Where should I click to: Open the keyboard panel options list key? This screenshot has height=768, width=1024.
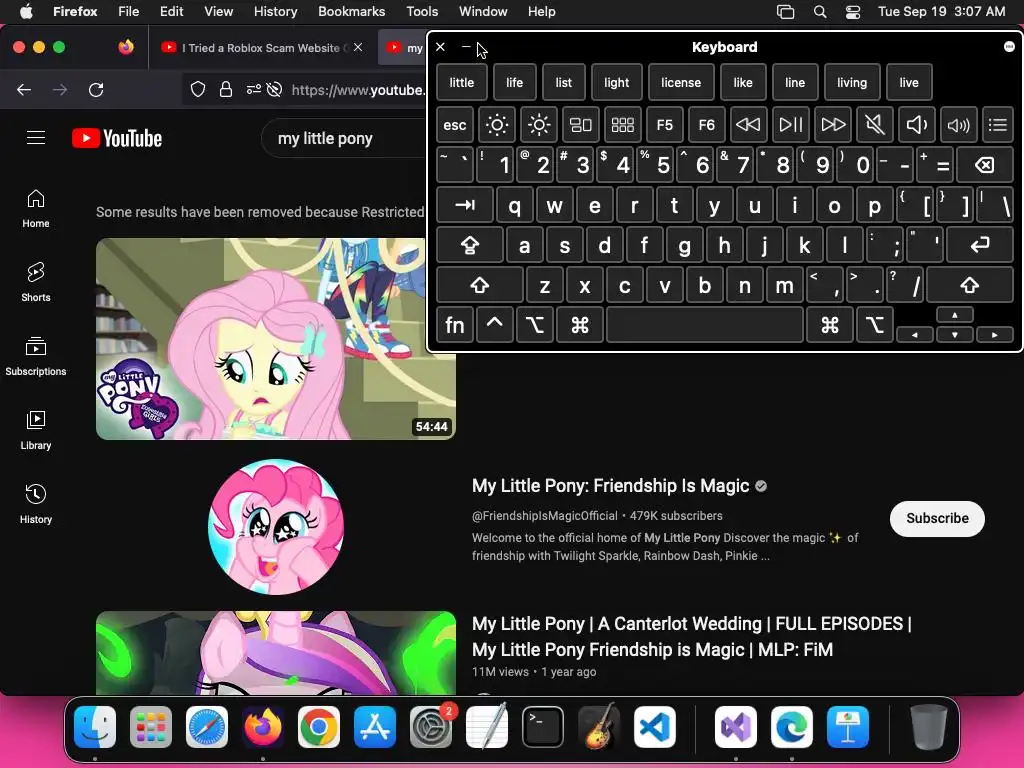pyautogui.click(x=998, y=125)
